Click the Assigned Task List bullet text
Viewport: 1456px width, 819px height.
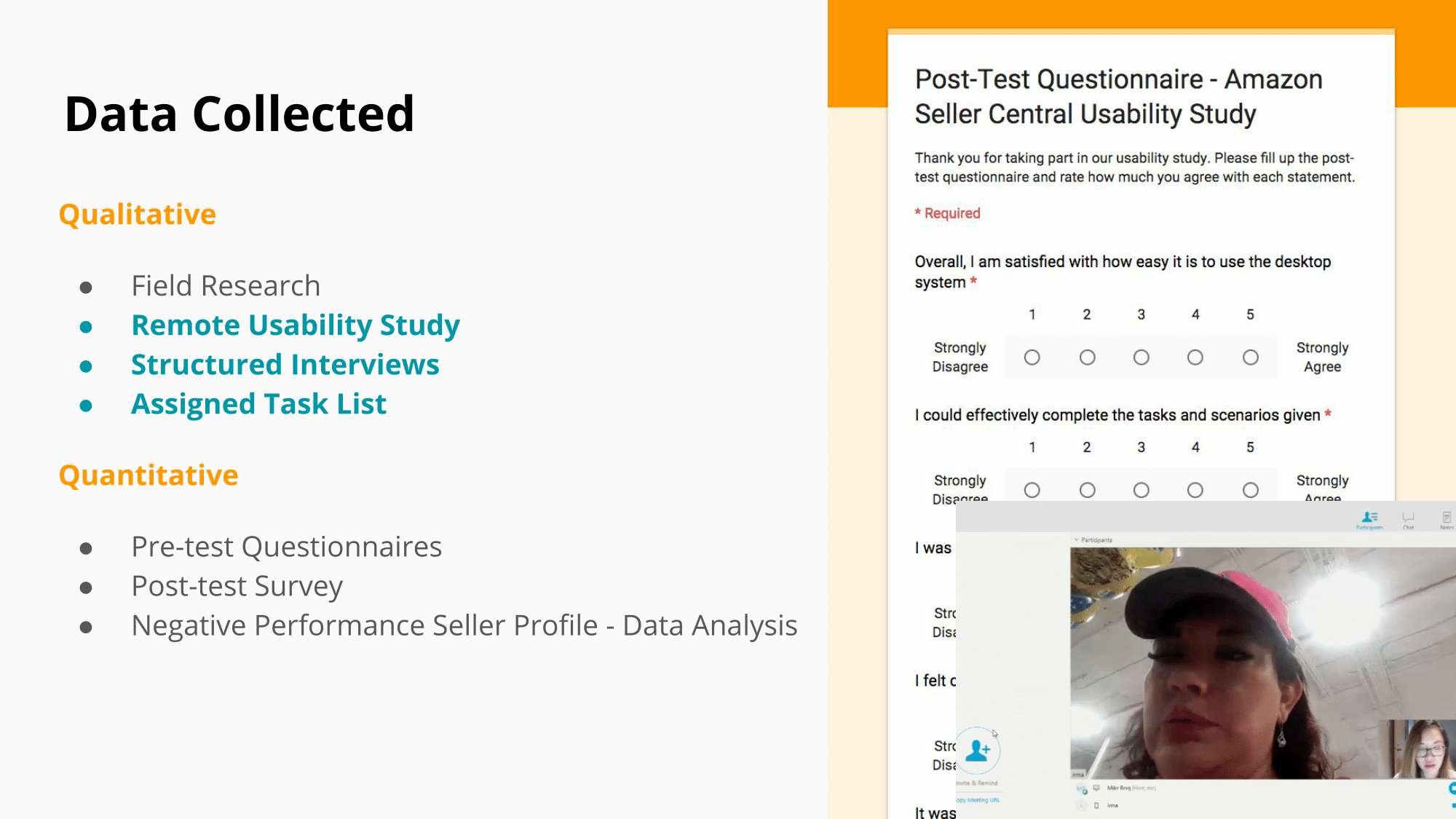(258, 404)
